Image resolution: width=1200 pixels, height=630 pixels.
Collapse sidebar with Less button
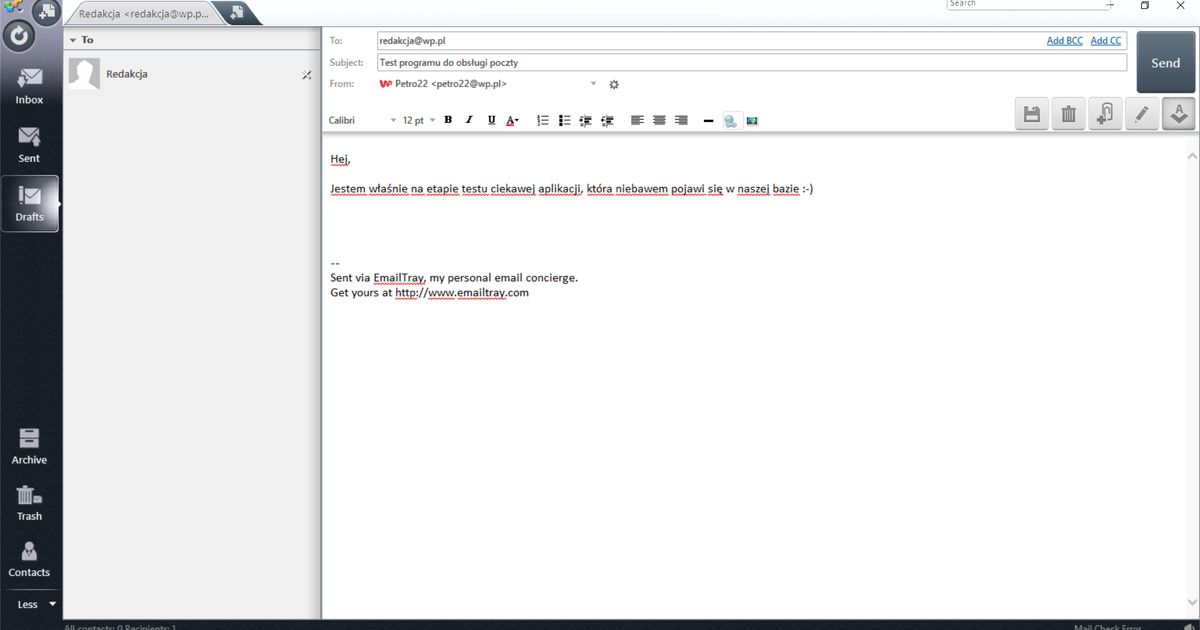pos(37,604)
